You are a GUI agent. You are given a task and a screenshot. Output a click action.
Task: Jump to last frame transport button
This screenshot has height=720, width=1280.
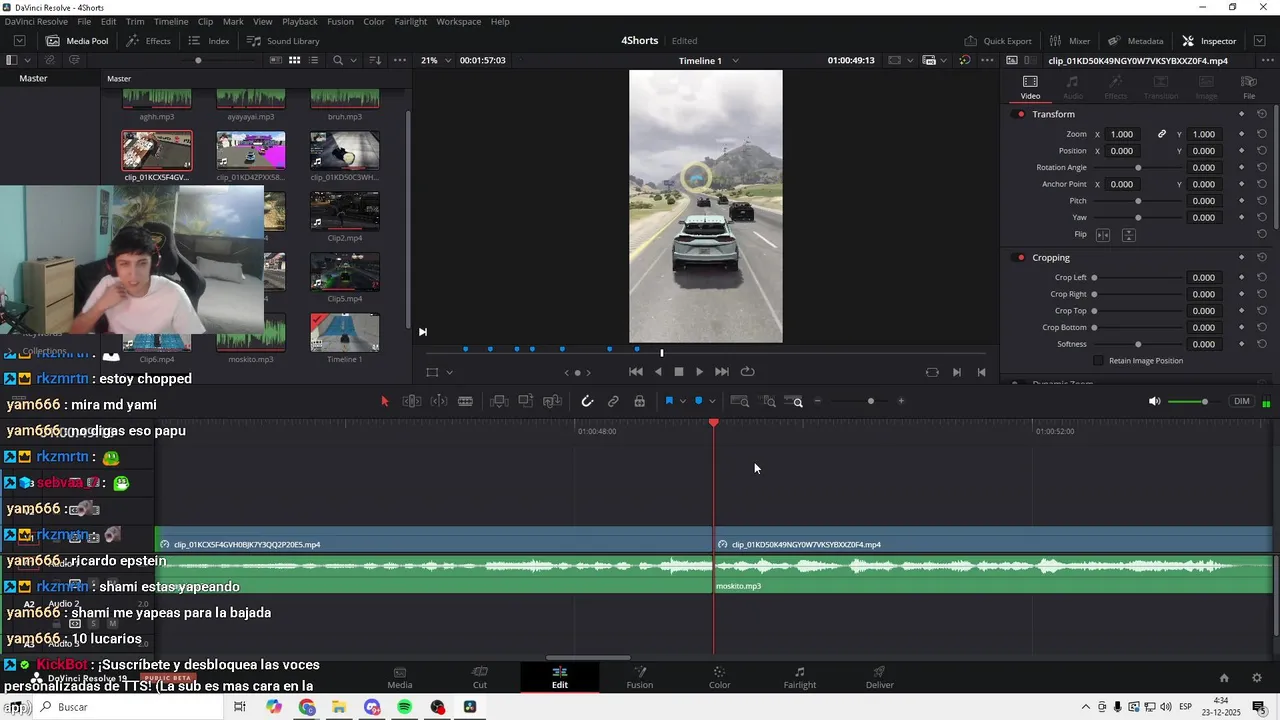722,372
